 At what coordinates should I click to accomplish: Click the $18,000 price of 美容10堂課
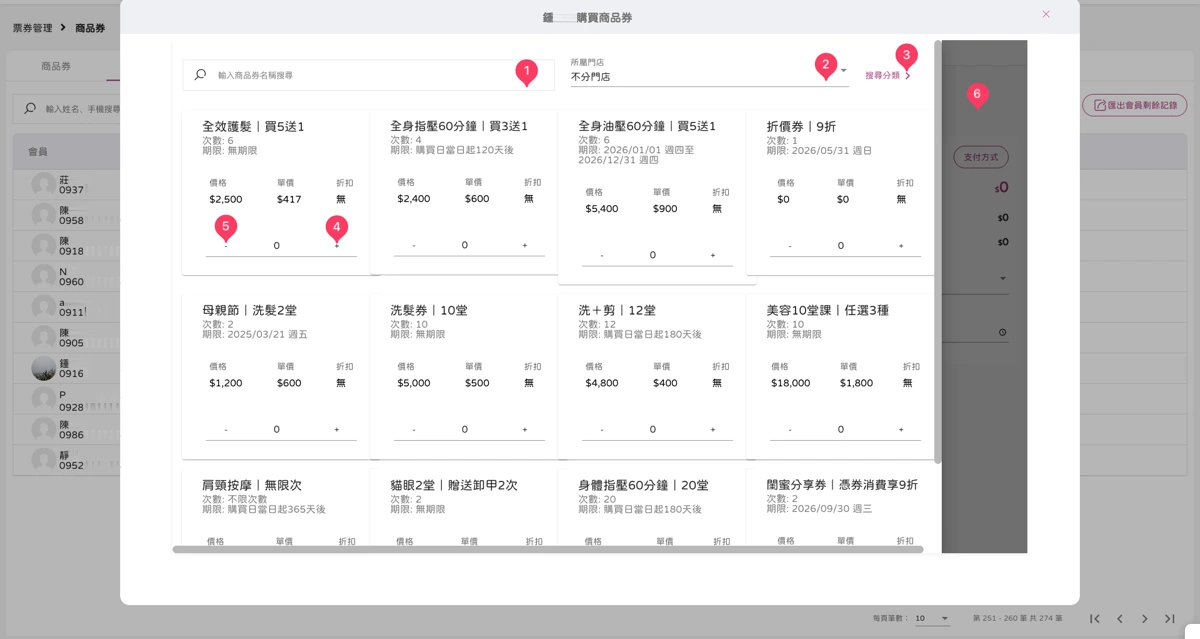click(x=791, y=383)
